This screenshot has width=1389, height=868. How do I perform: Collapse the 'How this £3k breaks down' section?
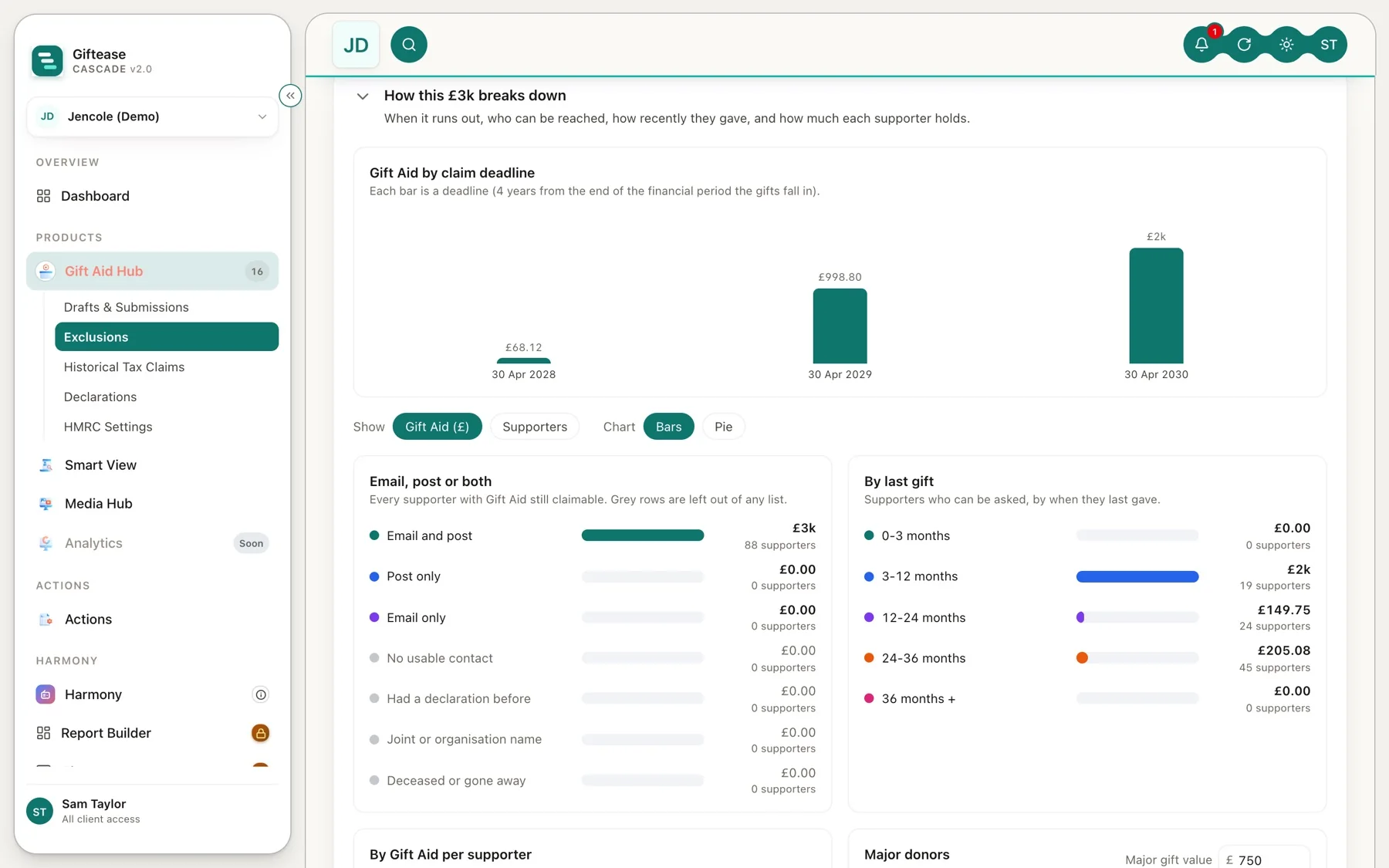click(x=363, y=96)
